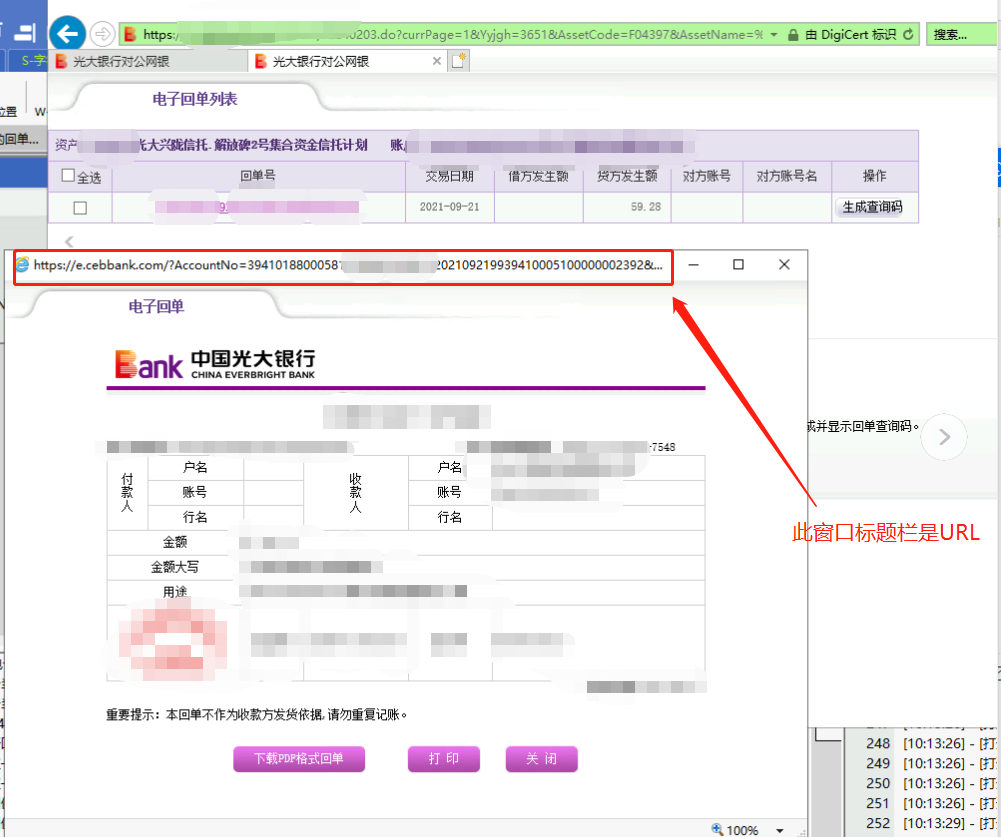Click the browser back arrow button

point(67,34)
